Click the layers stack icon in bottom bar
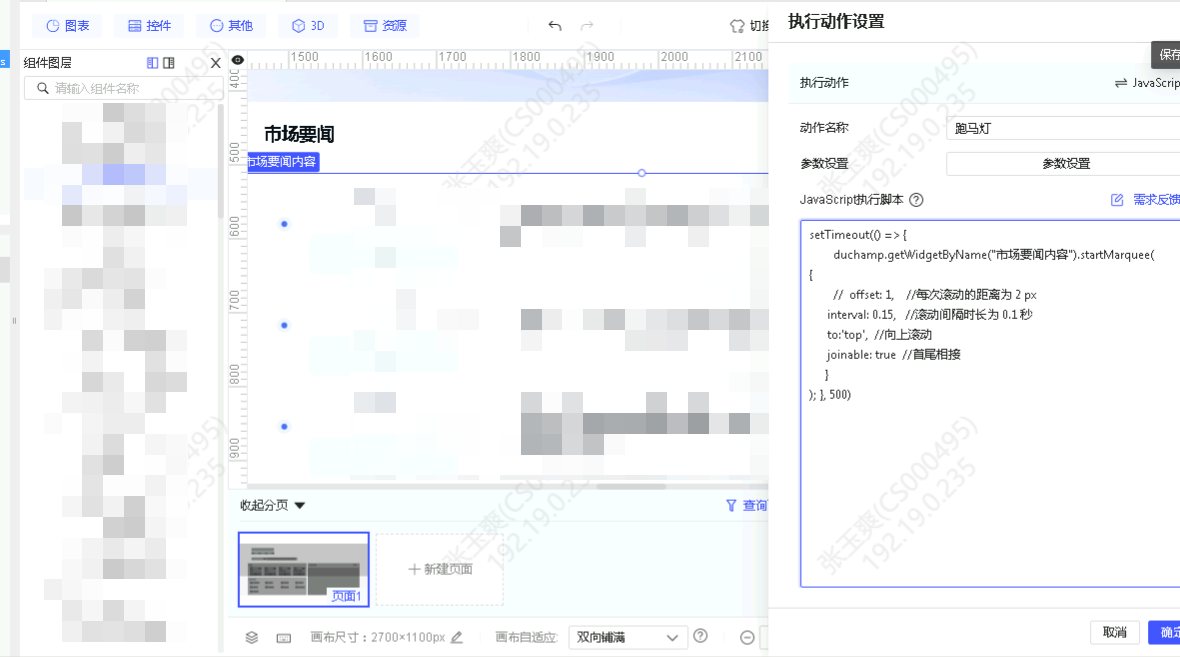This screenshot has height=657, width=1180. pos(252,637)
